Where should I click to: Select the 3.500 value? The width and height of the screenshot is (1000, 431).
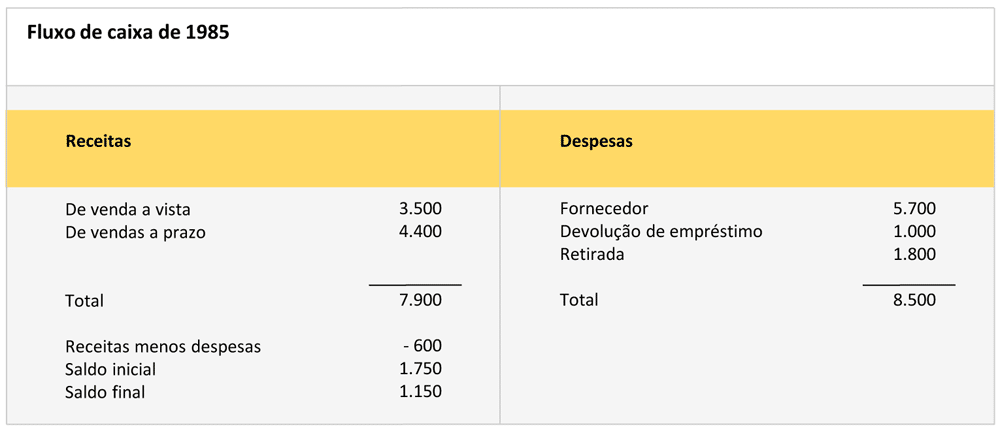pyautogui.click(x=420, y=209)
